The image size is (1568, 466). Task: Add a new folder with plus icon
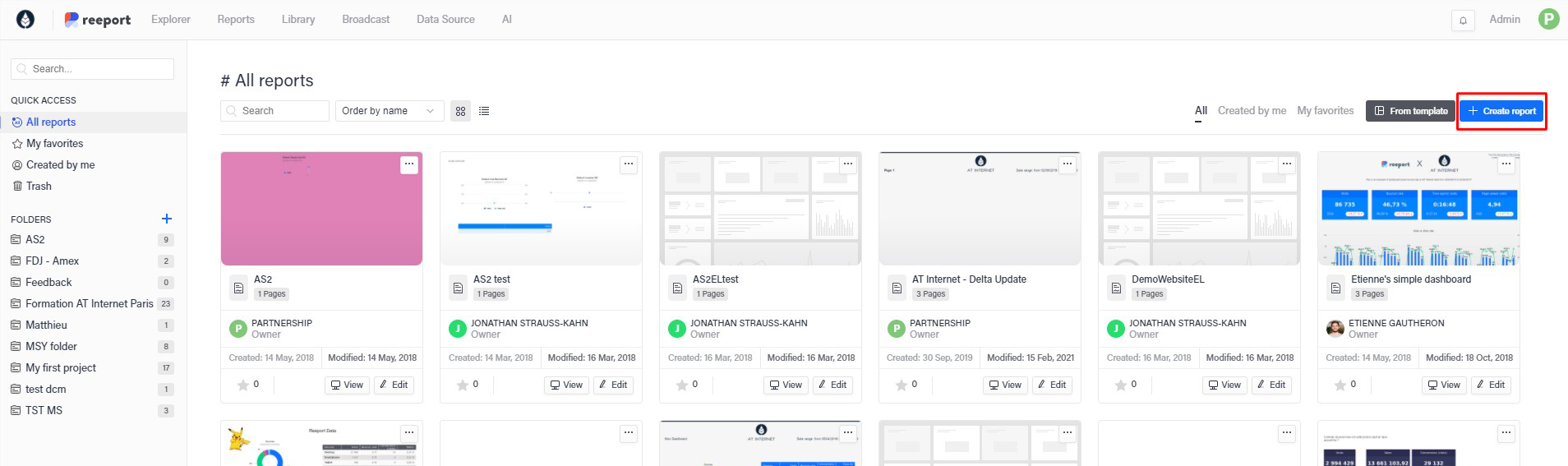pos(167,219)
